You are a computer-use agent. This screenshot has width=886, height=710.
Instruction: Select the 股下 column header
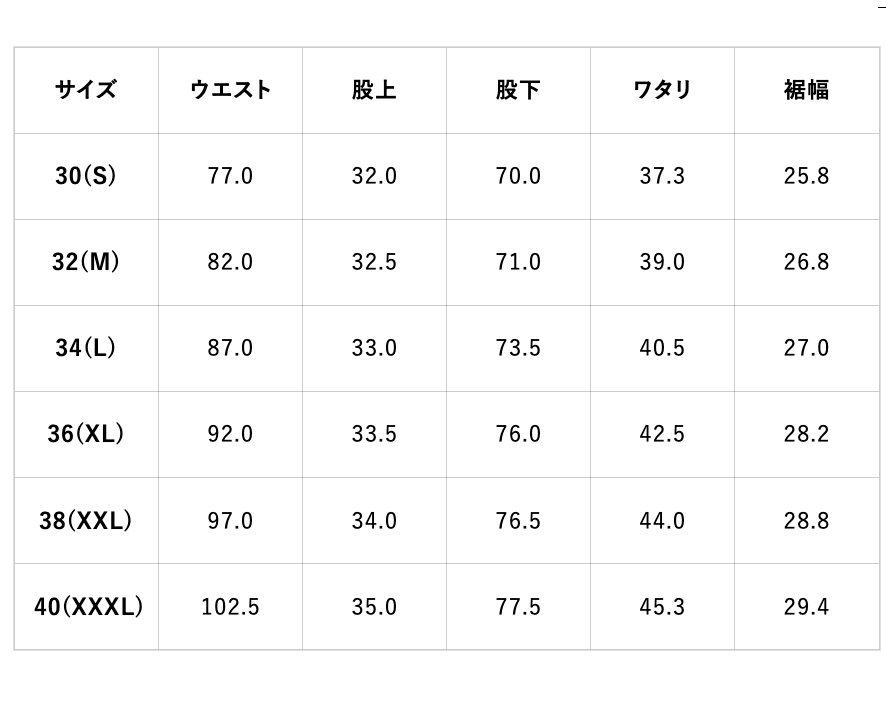518,90
